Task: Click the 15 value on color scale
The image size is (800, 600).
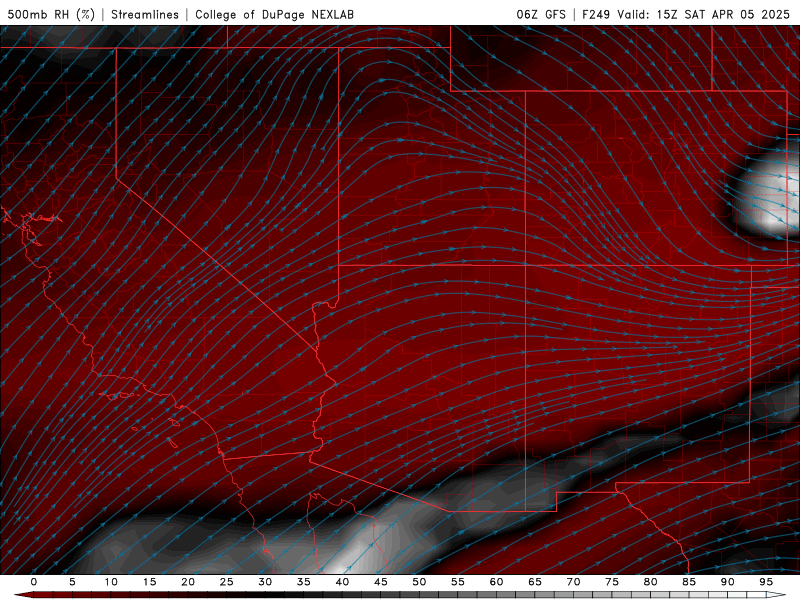Action: click(149, 582)
